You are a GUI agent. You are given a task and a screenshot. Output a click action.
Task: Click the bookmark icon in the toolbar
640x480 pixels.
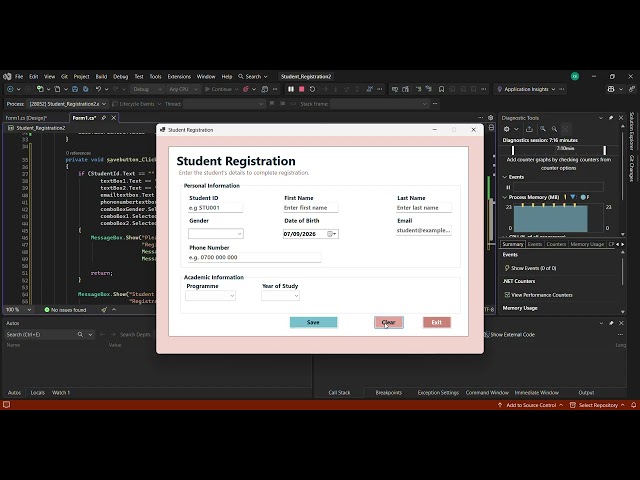coord(441,89)
